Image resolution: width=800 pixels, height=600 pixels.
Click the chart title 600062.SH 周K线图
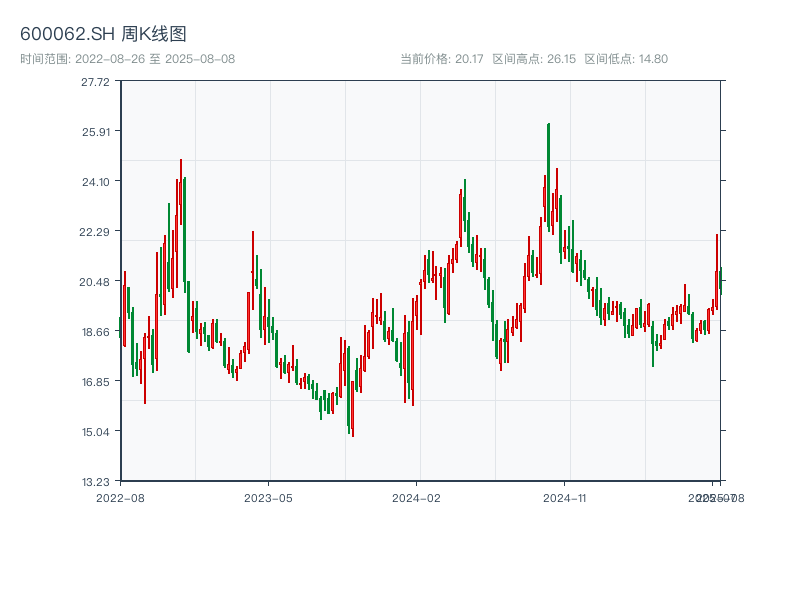tap(103, 34)
